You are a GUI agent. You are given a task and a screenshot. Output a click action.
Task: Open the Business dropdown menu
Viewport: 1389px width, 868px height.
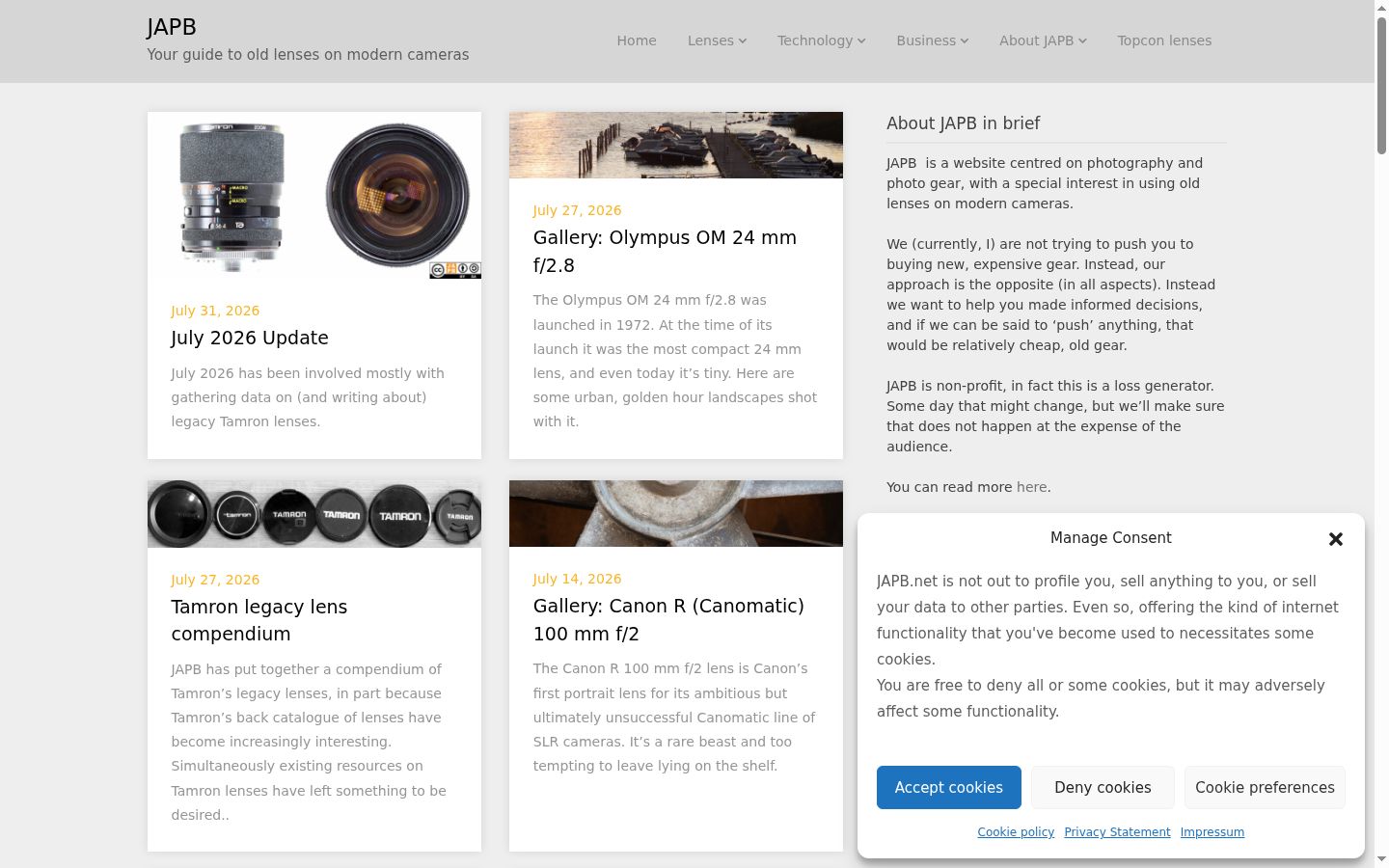click(x=933, y=41)
